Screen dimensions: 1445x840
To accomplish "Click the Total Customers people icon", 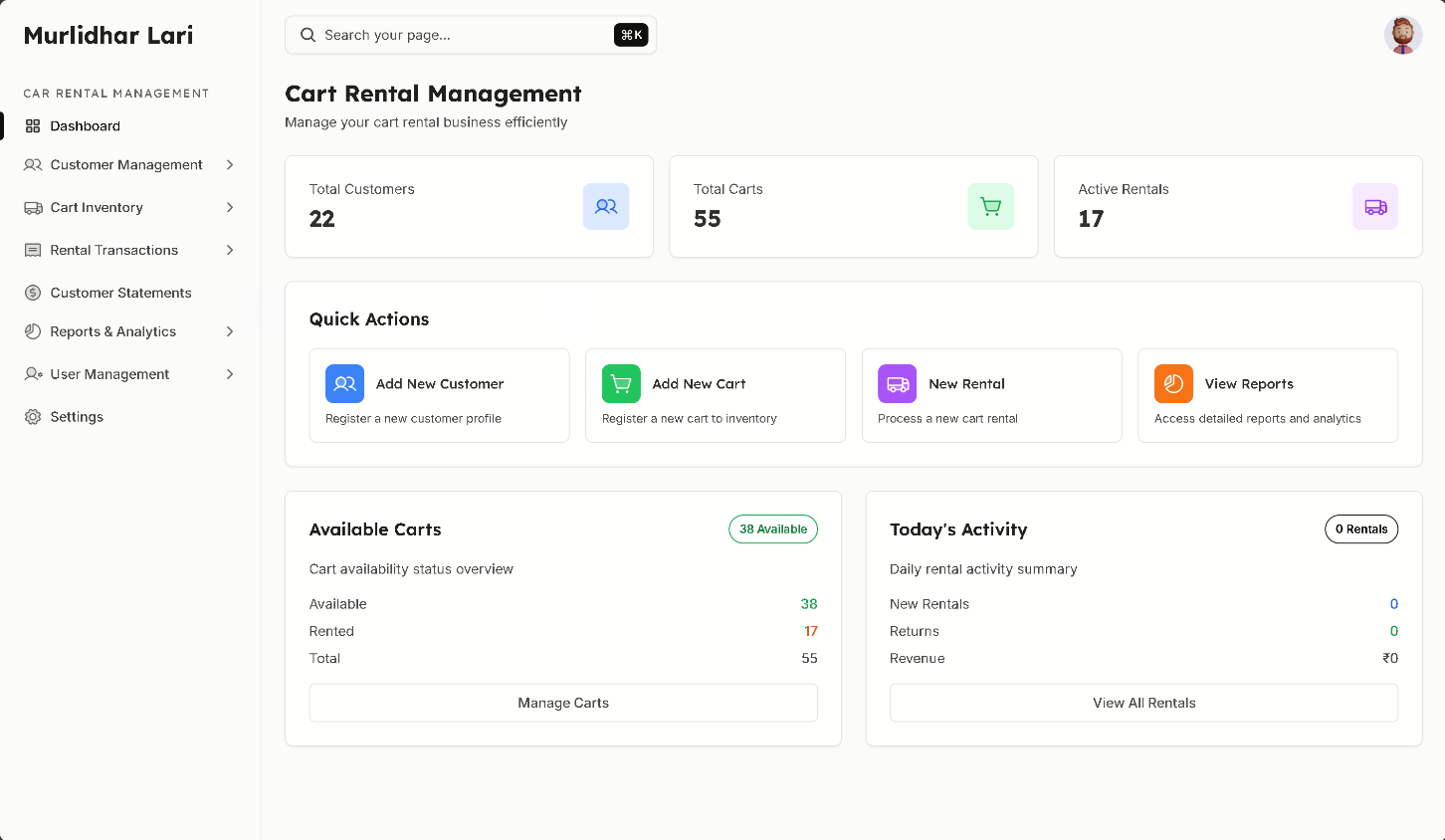I will (606, 206).
